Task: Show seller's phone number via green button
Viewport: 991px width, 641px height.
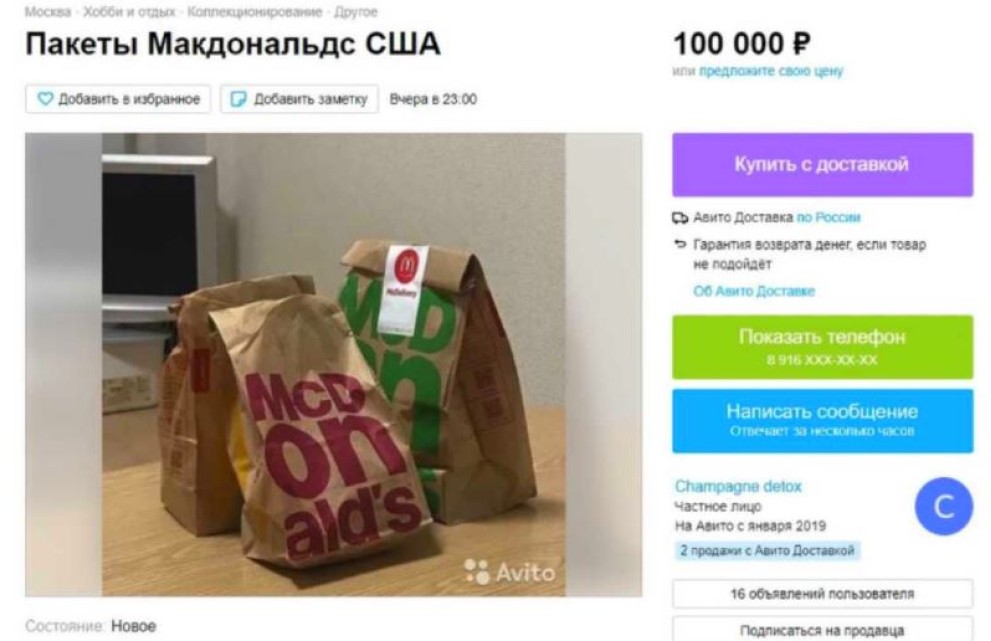Action: point(822,347)
